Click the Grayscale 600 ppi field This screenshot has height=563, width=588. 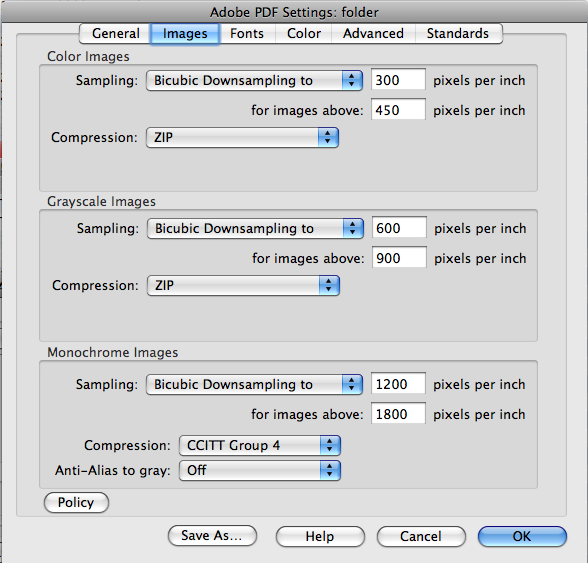(399, 227)
